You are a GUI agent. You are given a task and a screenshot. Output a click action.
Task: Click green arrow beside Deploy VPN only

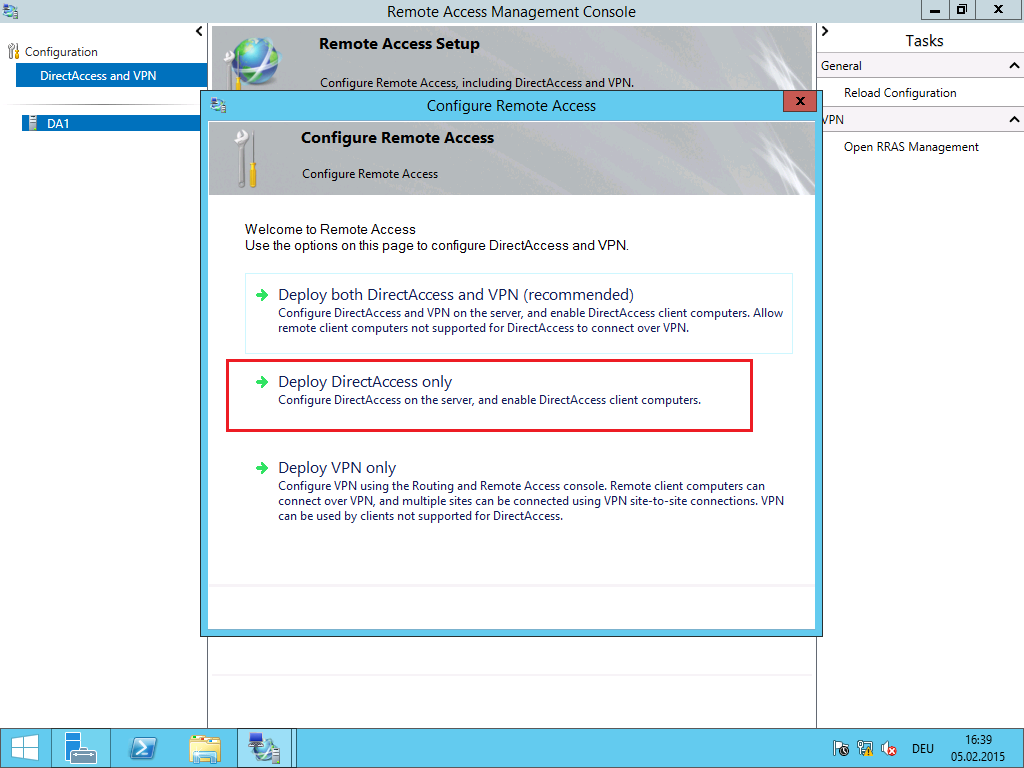pyautogui.click(x=262, y=468)
